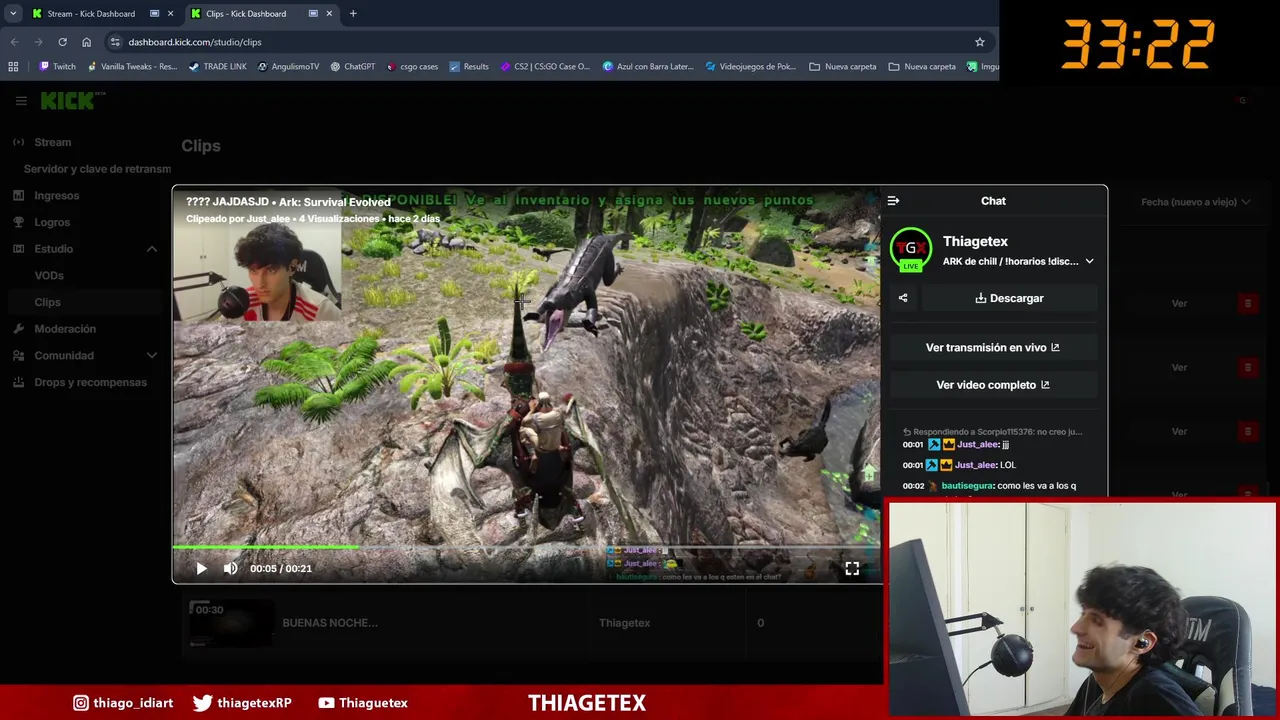Open the Twitch bookmark
Screen dimensions: 1280x720
pos(57,67)
